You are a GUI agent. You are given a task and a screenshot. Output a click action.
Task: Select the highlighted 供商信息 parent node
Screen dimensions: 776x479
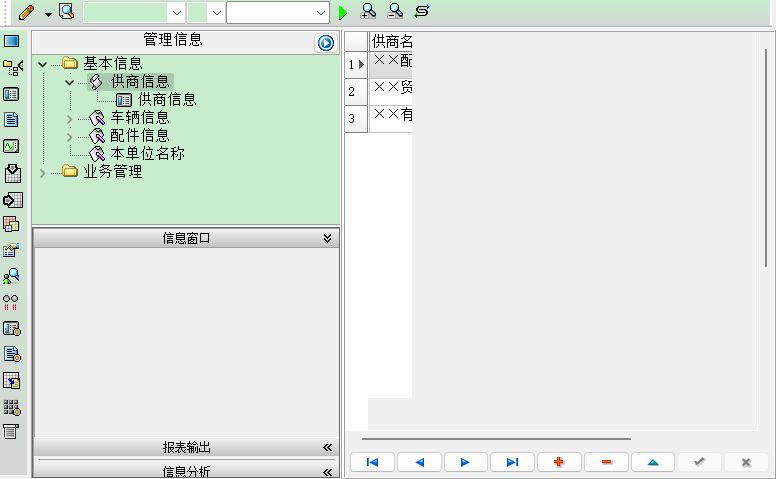pyautogui.click(x=140, y=81)
